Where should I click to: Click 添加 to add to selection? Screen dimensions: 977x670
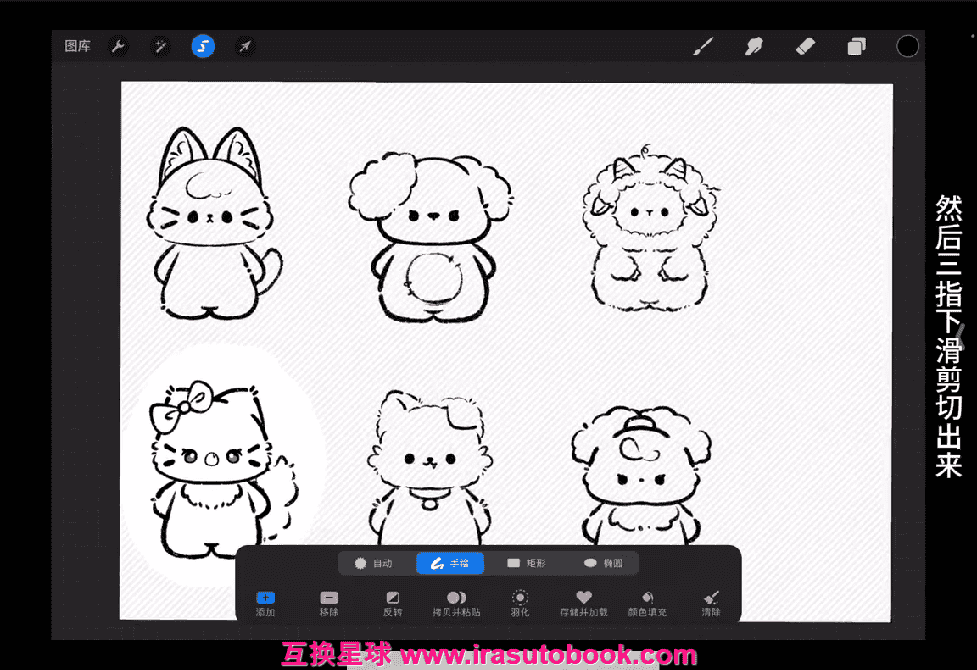(x=265, y=604)
